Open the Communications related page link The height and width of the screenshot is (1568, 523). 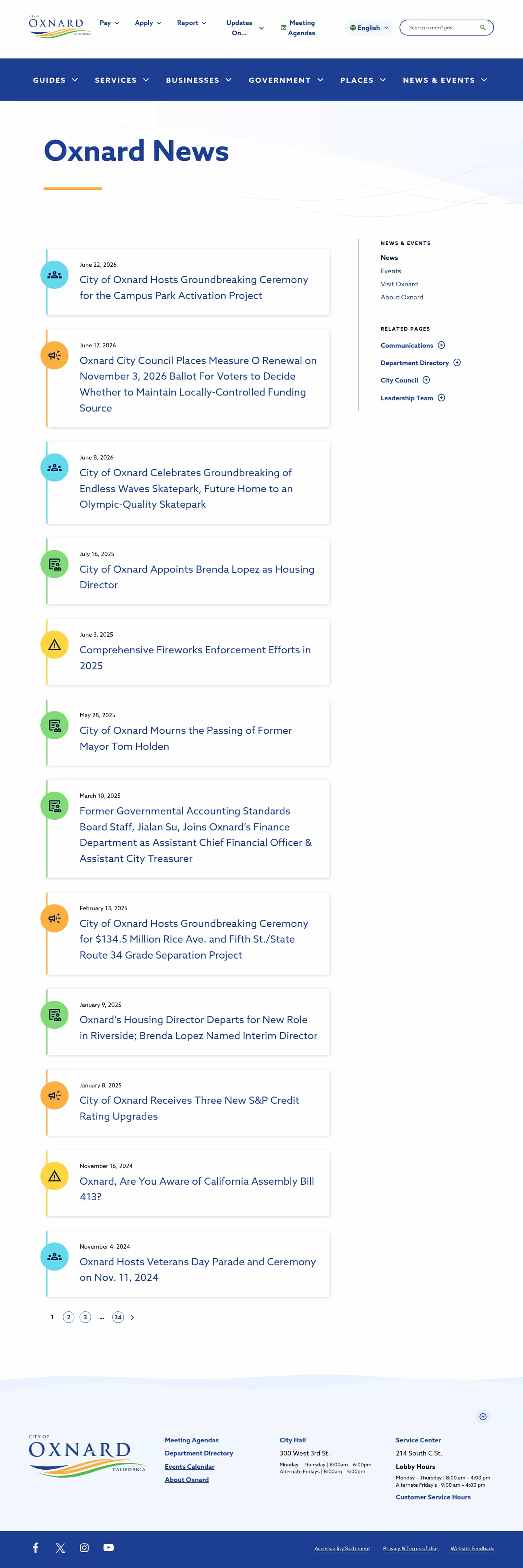pyautogui.click(x=407, y=345)
